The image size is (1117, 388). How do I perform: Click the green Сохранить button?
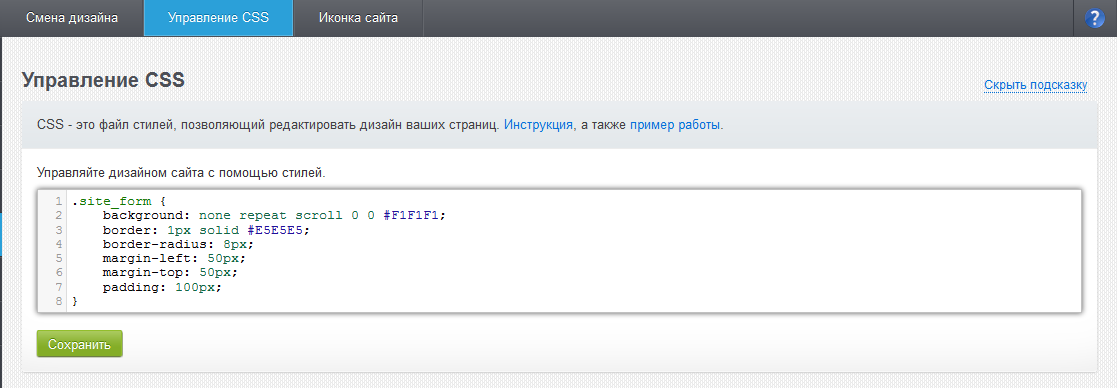pos(80,344)
